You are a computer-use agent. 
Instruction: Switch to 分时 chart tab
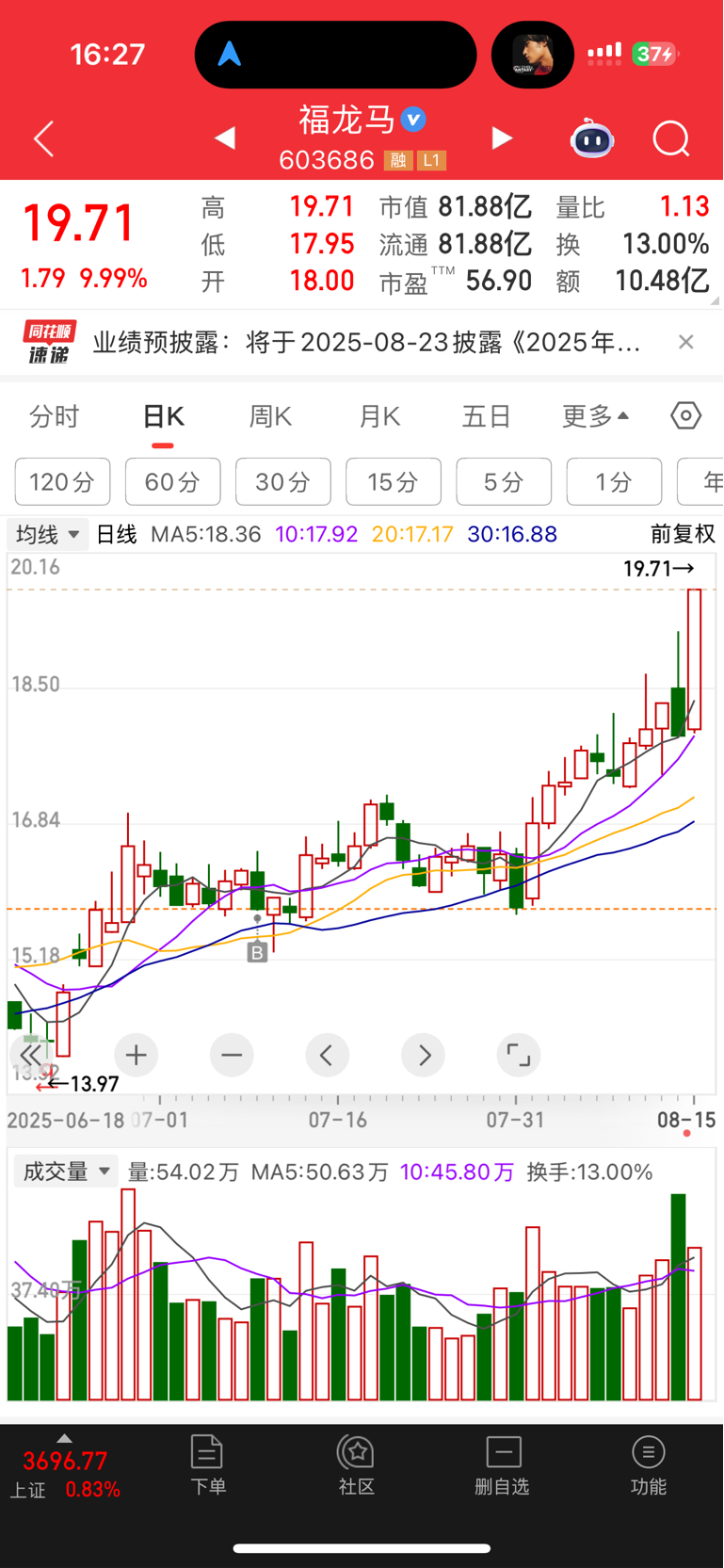(x=55, y=416)
